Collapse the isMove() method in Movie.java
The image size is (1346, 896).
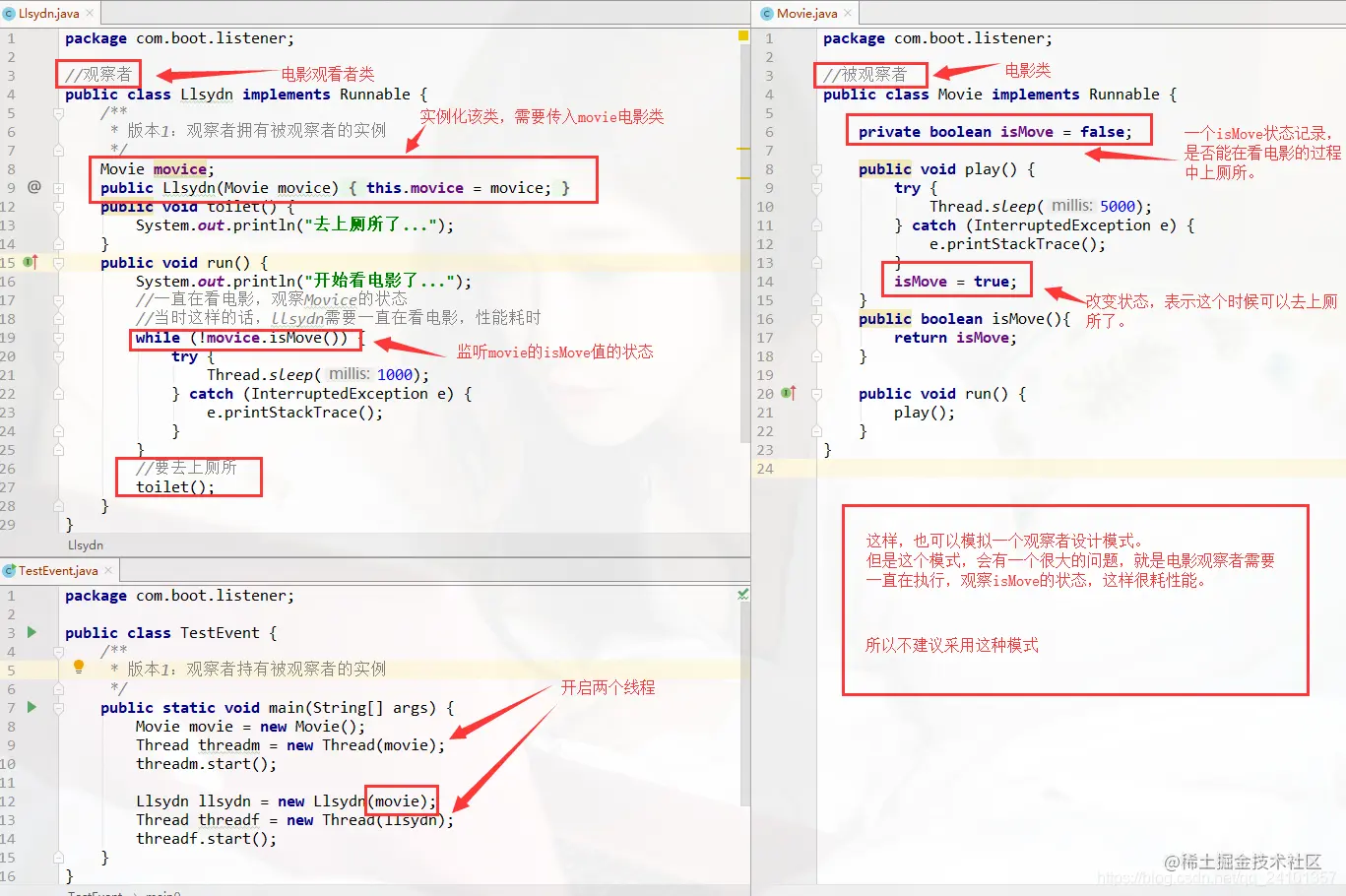tap(816, 319)
